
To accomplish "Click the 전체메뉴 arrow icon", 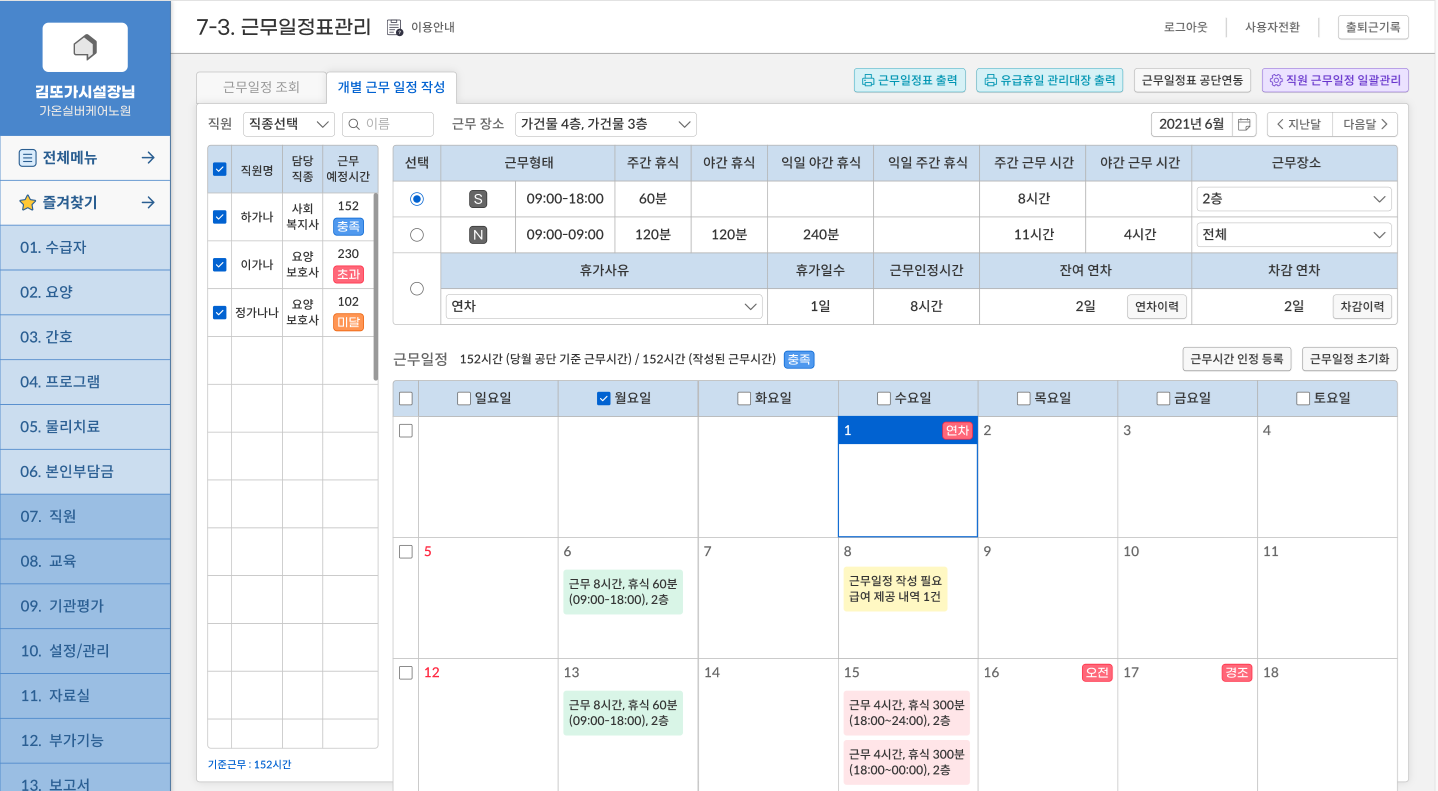I will tap(148, 157).
